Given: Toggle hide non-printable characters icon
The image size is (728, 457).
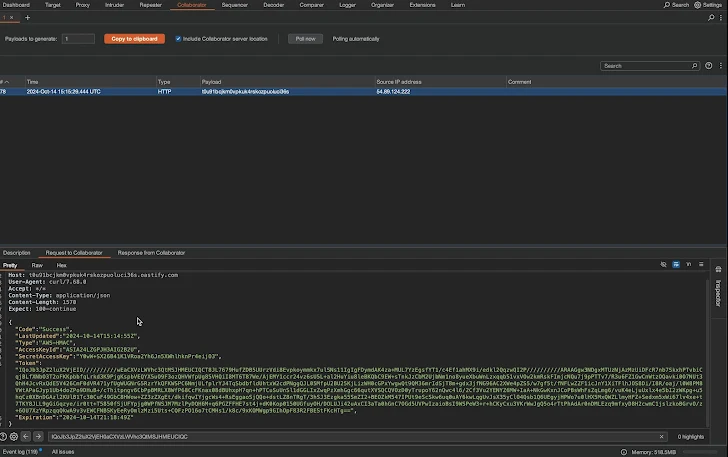Looking at the screenshot, I should click(663, 264).
